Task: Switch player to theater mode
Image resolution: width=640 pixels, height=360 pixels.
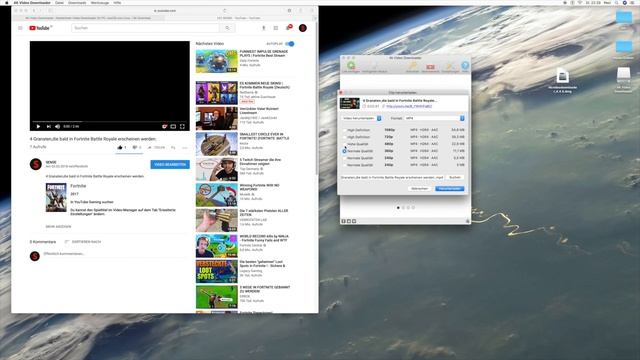Action: (173, 127)
